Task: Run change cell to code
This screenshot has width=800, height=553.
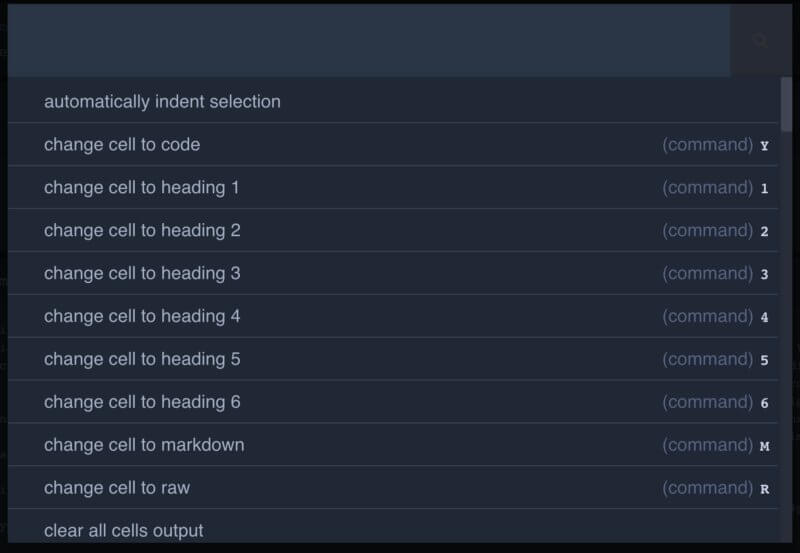Action: point(122,145)
